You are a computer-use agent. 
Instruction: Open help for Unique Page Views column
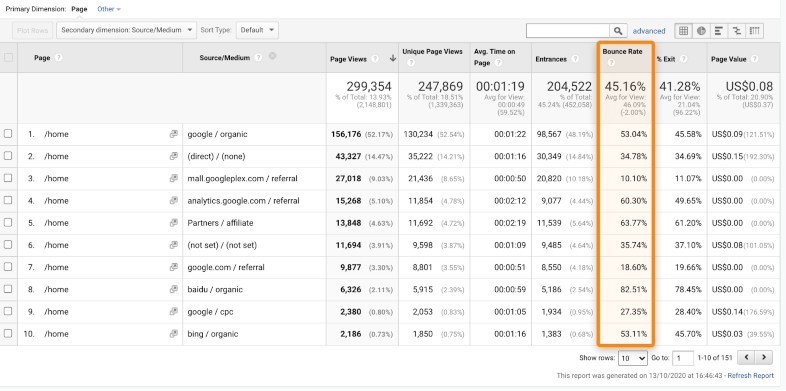click(x=411, y=63)
